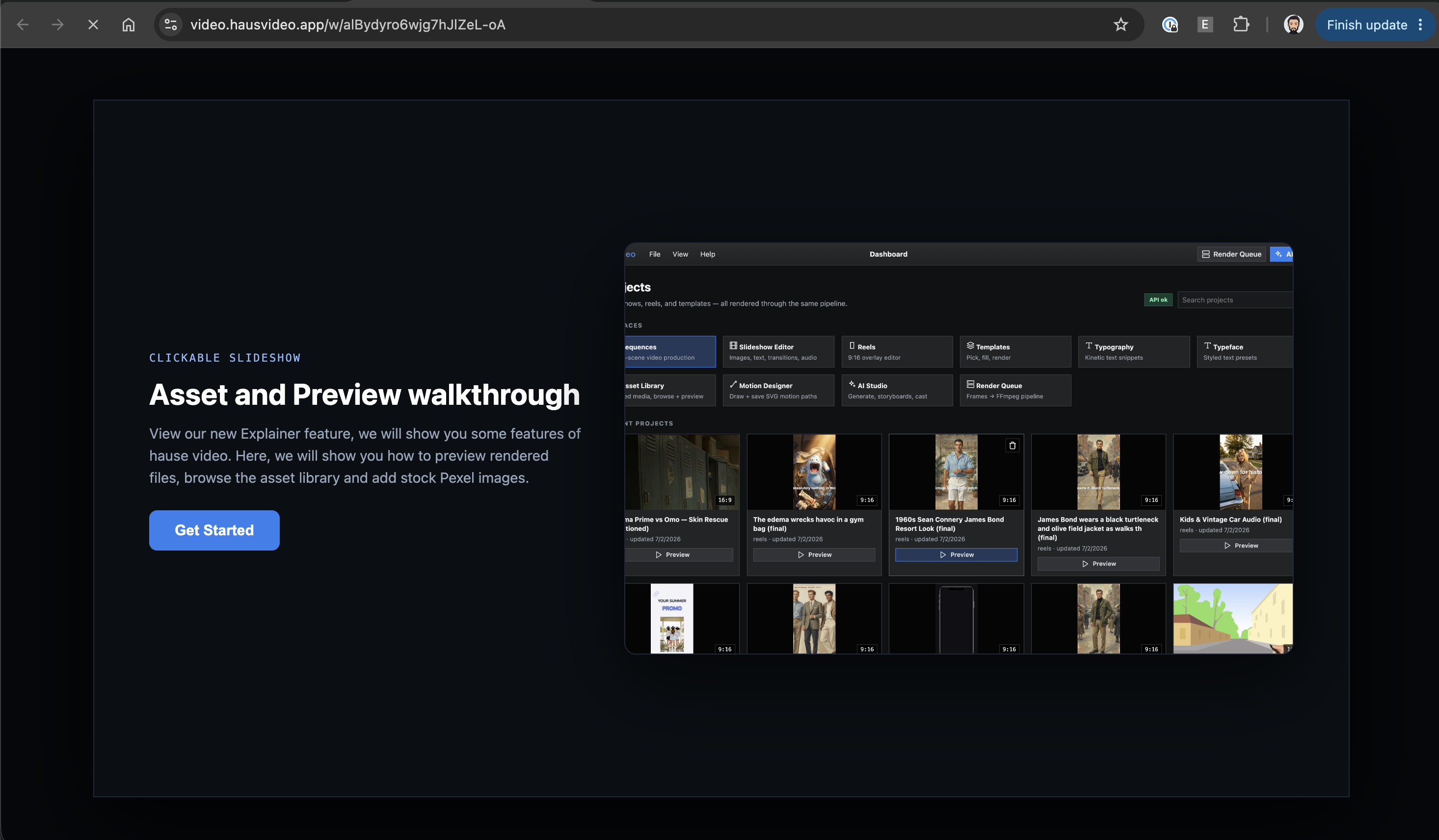Click the browser forward arrow
Viewport: 1439px width, 840px height.
(x=58, y=25)
